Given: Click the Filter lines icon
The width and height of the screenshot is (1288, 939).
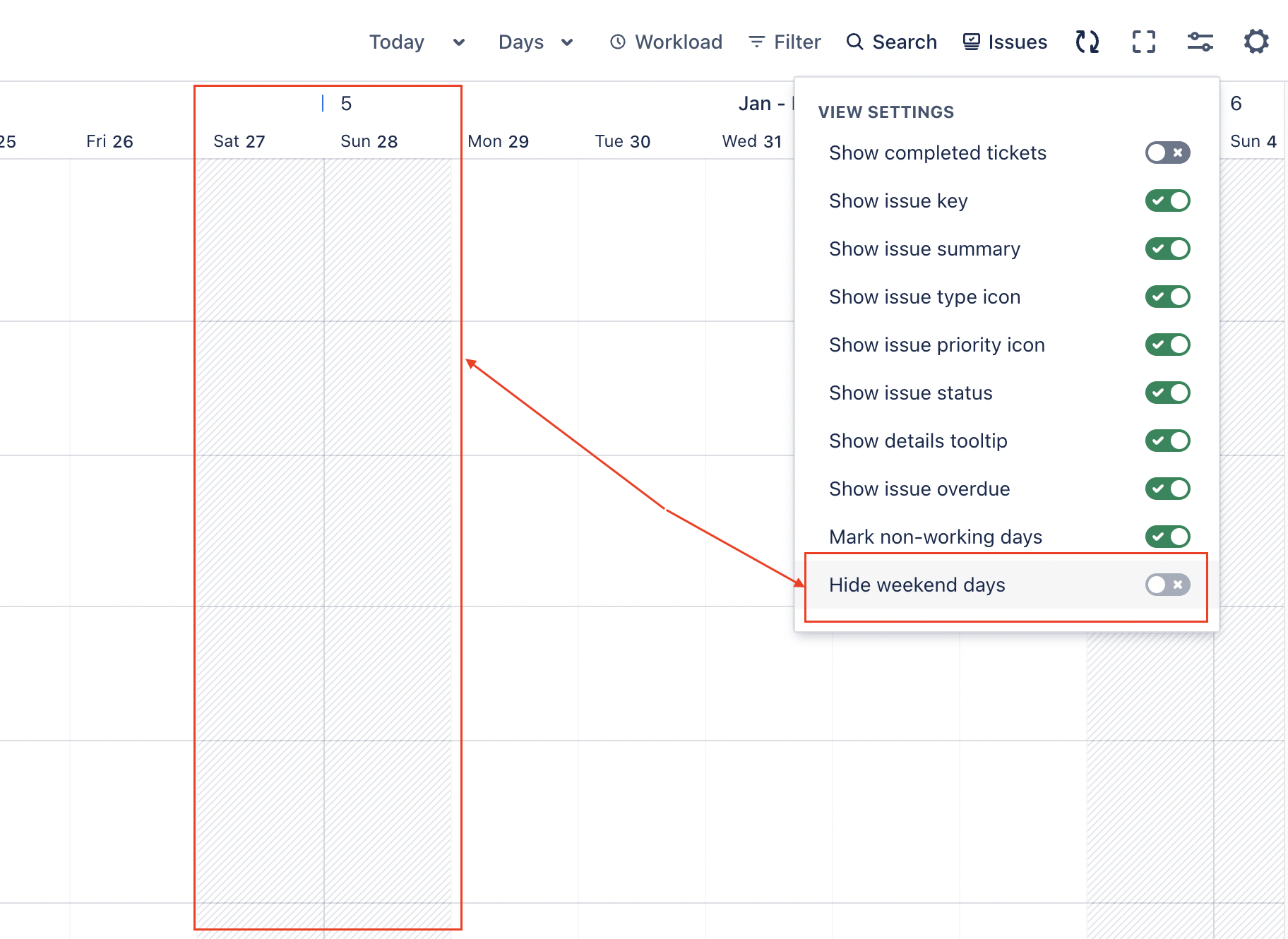Looking at the screenshot, I should pos(756,42).
